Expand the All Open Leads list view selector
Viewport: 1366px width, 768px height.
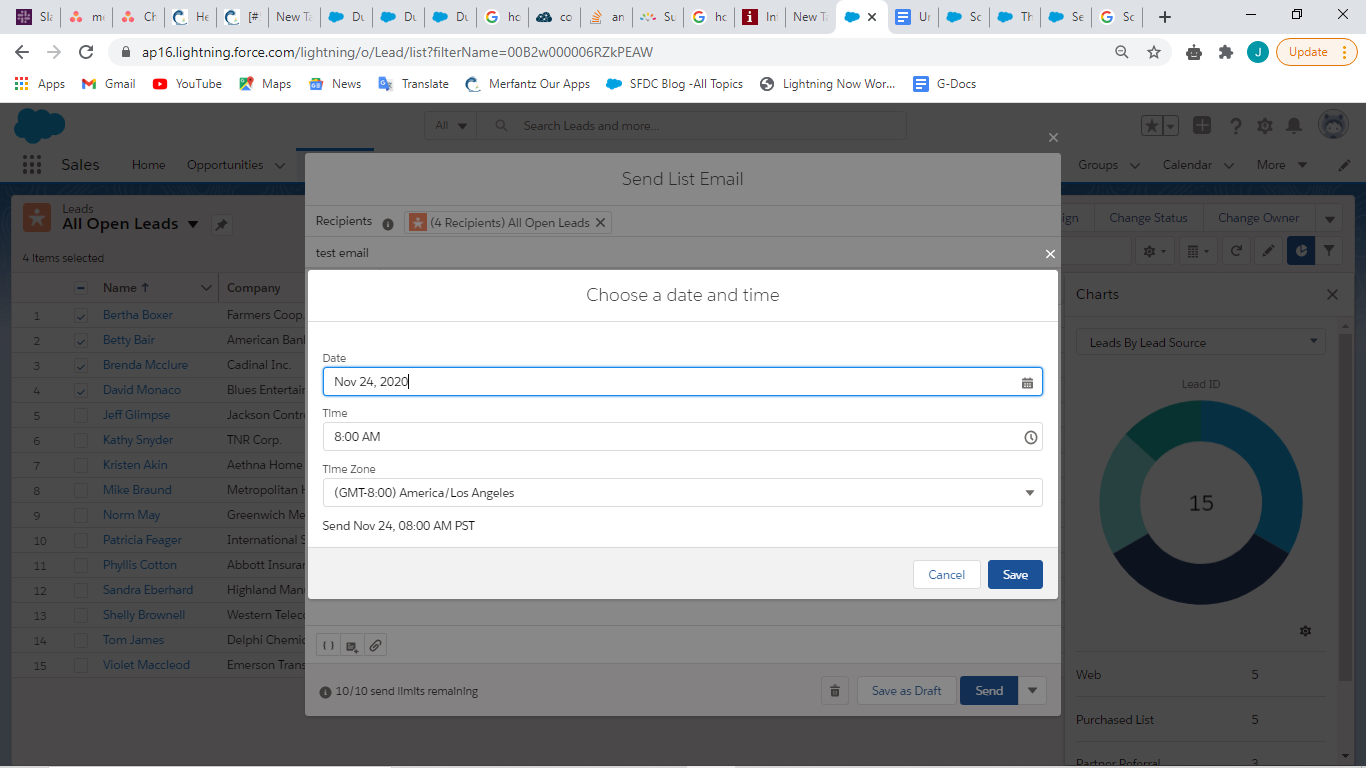tap(193, 225)
